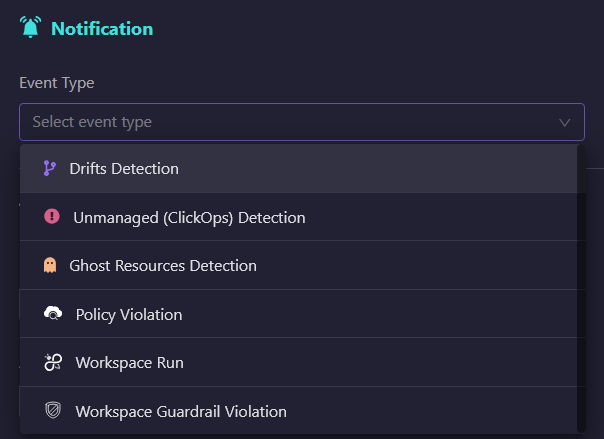Click the Workspace Run icon
The image size is (604, 439).
(53, 362)
